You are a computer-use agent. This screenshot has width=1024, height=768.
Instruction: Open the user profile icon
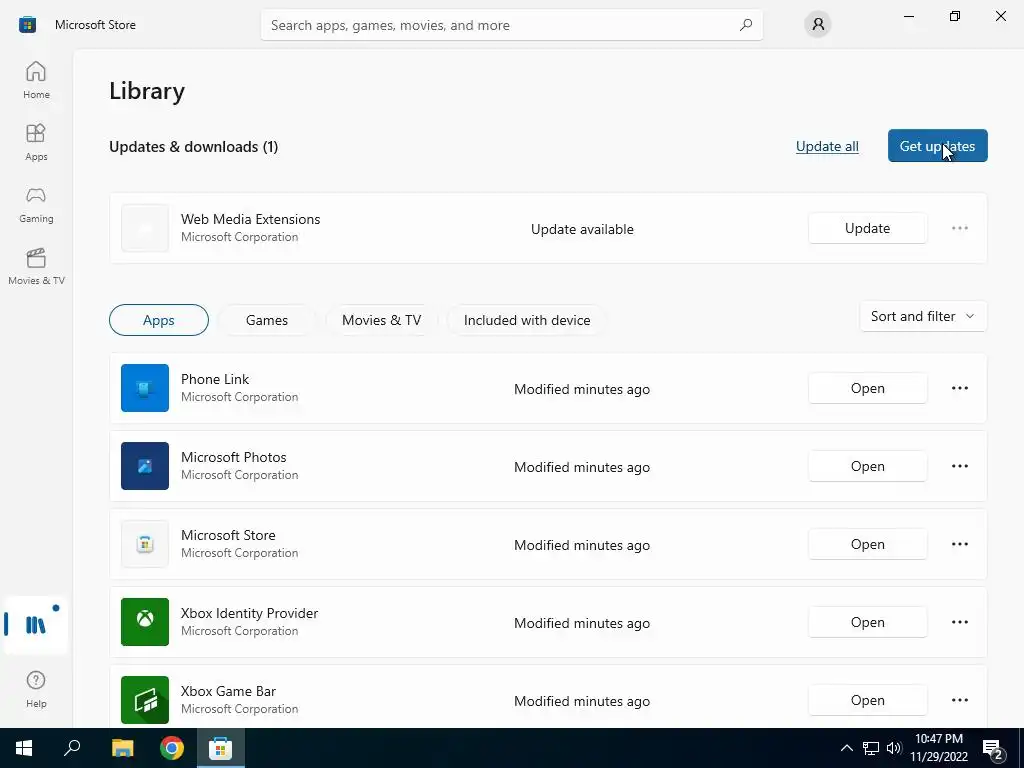(818, 25)
